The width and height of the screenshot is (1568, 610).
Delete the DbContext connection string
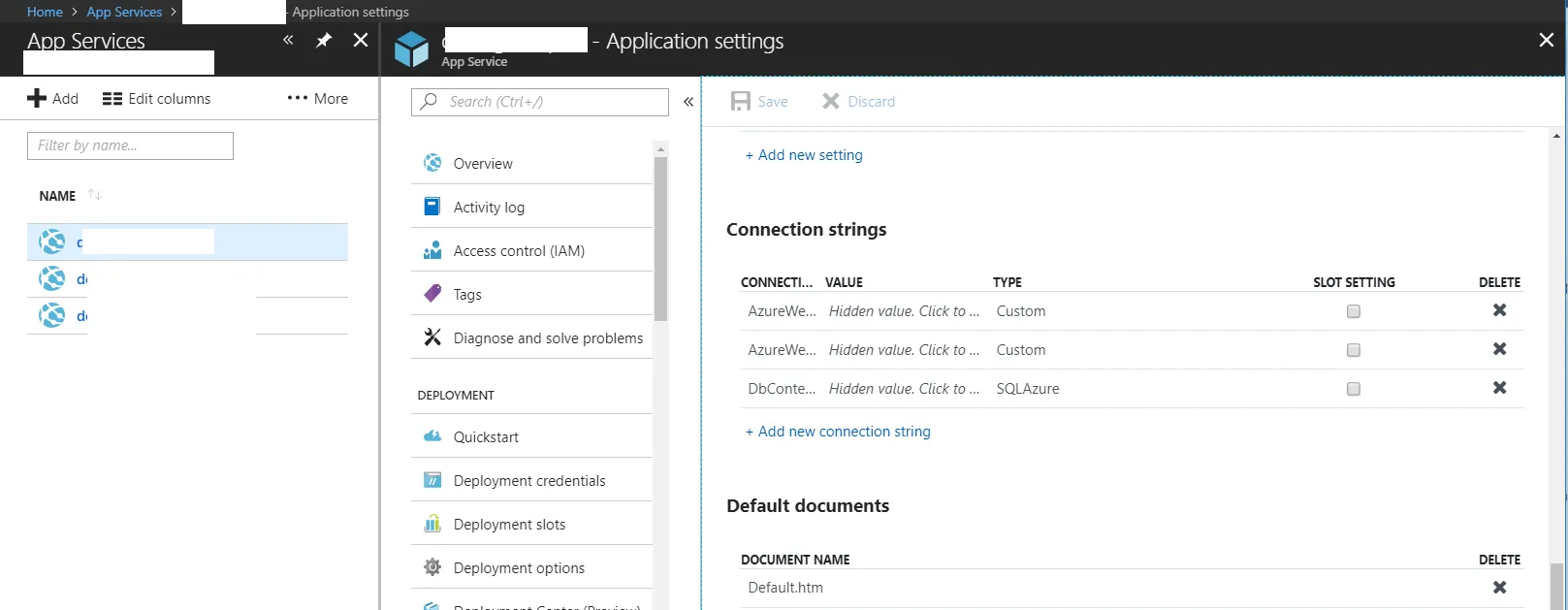[x=1499, y=388]
